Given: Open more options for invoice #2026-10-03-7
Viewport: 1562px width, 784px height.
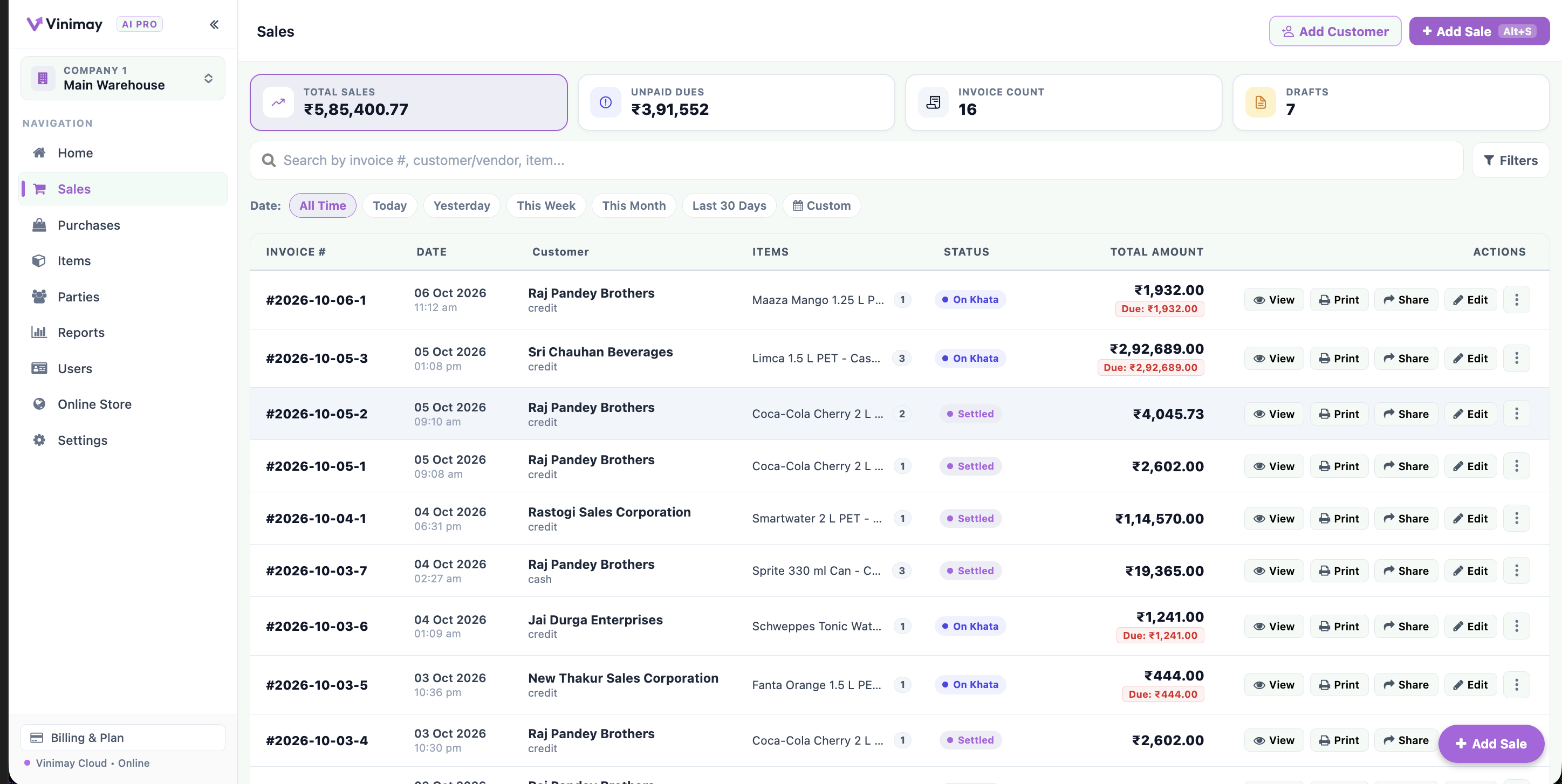Looking at the screenshot, I should pyautogui.click(x=1517, y=570).
